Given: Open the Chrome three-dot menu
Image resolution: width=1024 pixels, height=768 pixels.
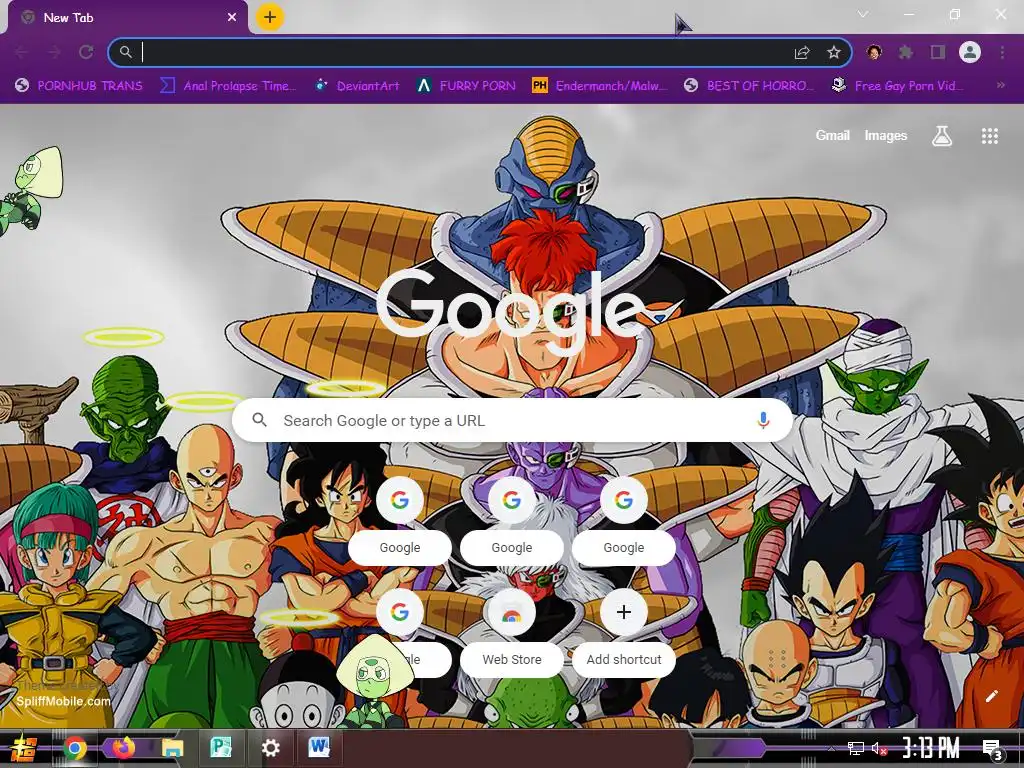Looking at the screenshot, I should pos(1002,52).
